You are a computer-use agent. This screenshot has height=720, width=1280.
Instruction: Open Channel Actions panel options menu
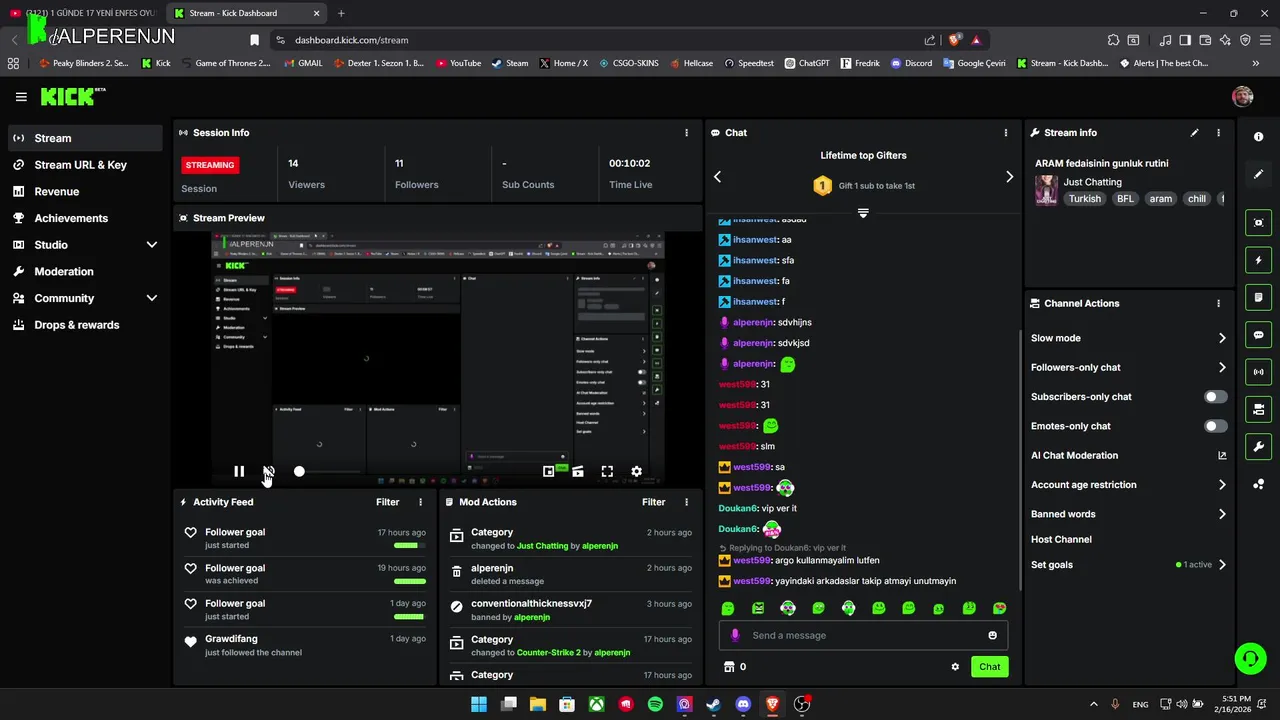[x=1218, y=303]
